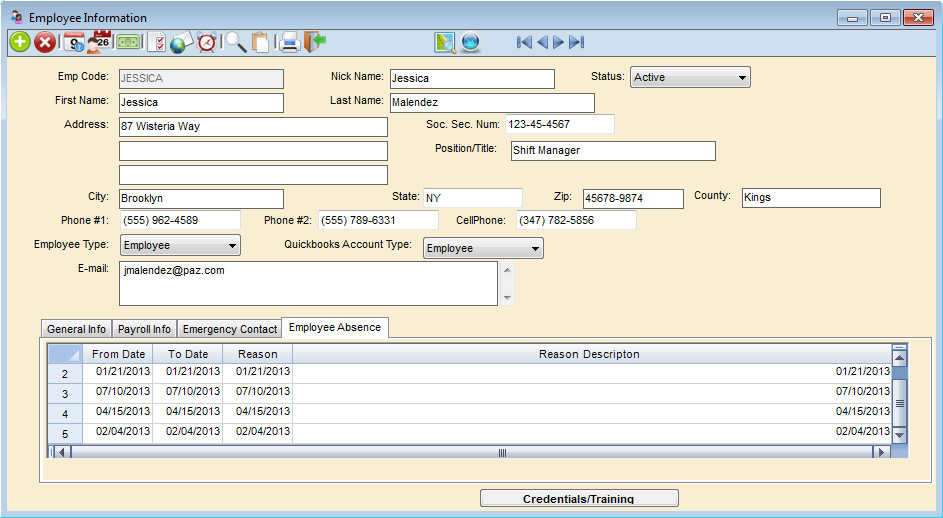Select the Employee Absence tab
The image size is (943, 518).
pyautogui.click(x=335, y=327)
